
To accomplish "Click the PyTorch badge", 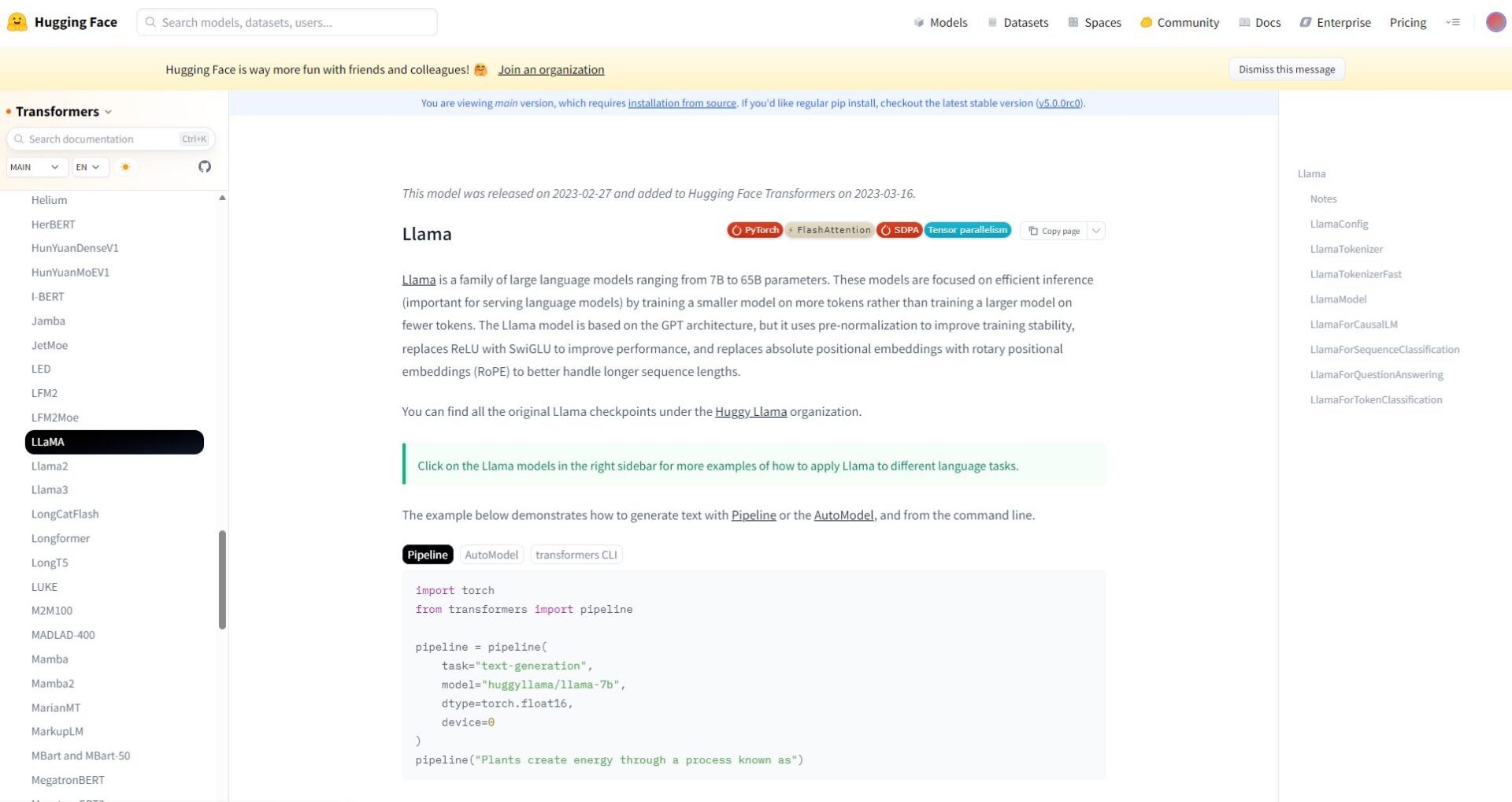I will tap(754, 230).
